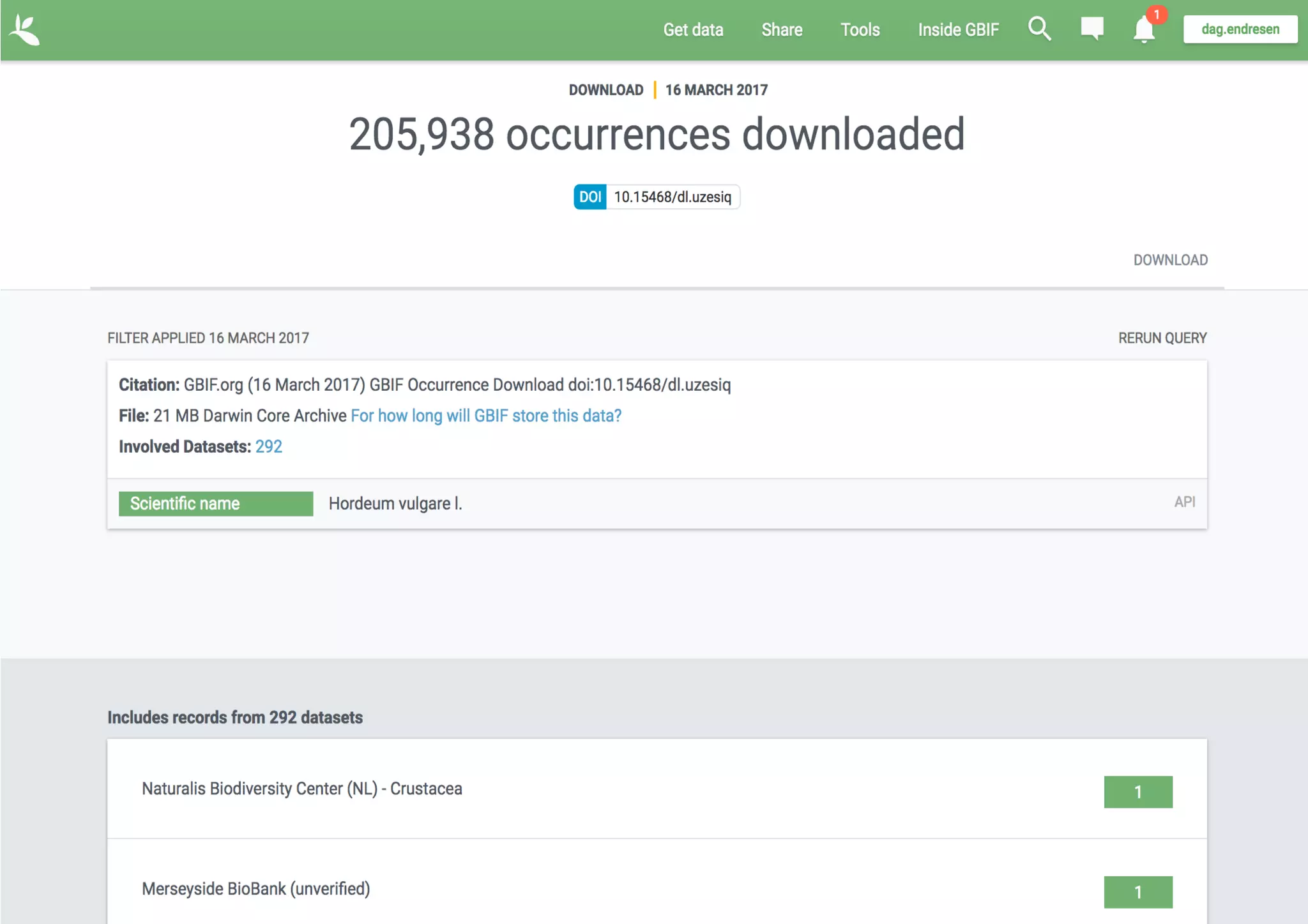The image size is (1308, 924).
Task: Click the Scientific name filter label
Action: 216,503
